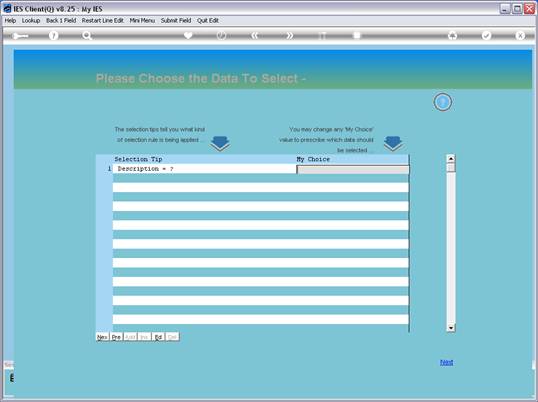
Task: Click the double right arrows toolbar icon
Action: pos(290,35)
